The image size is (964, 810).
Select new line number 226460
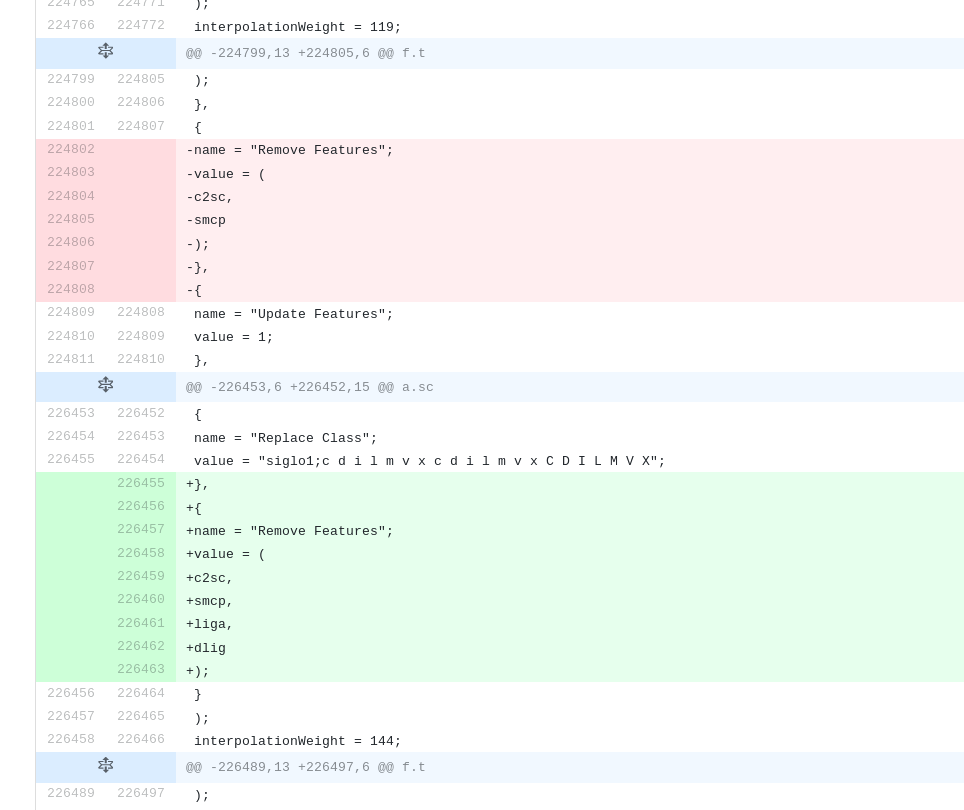[141, 599]
